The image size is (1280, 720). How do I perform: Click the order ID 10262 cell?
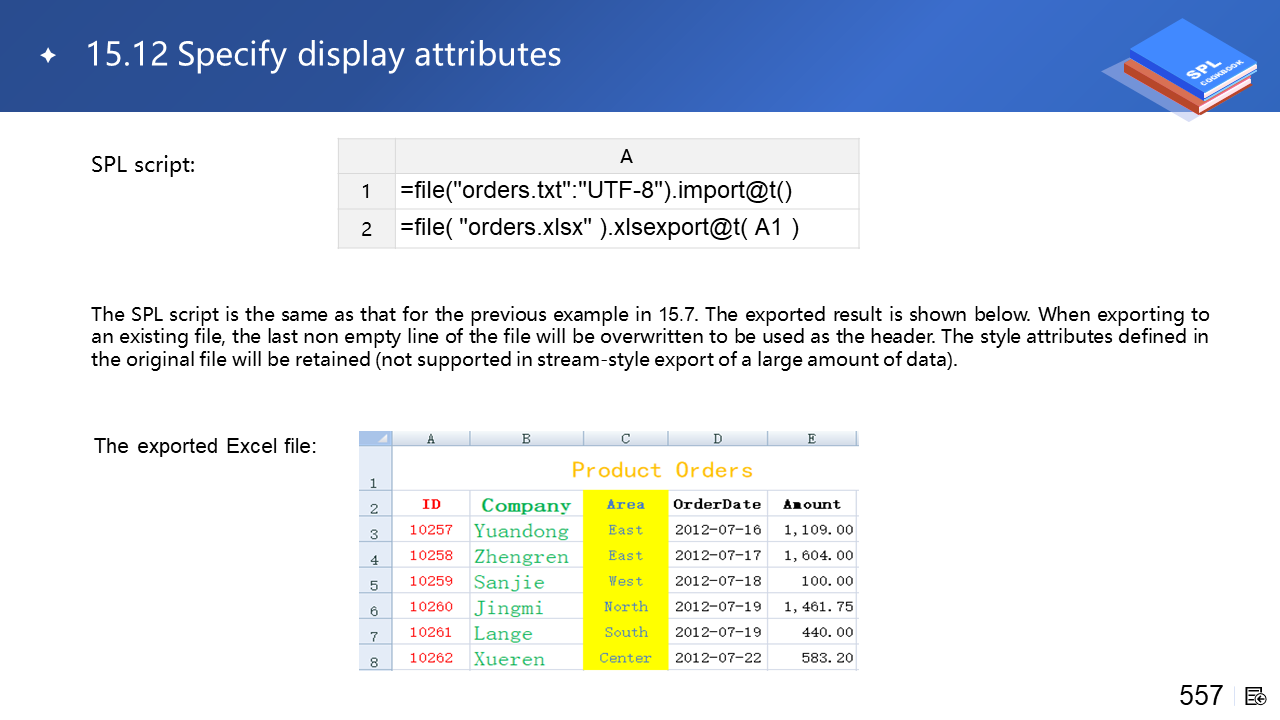(x=431, y=658)
